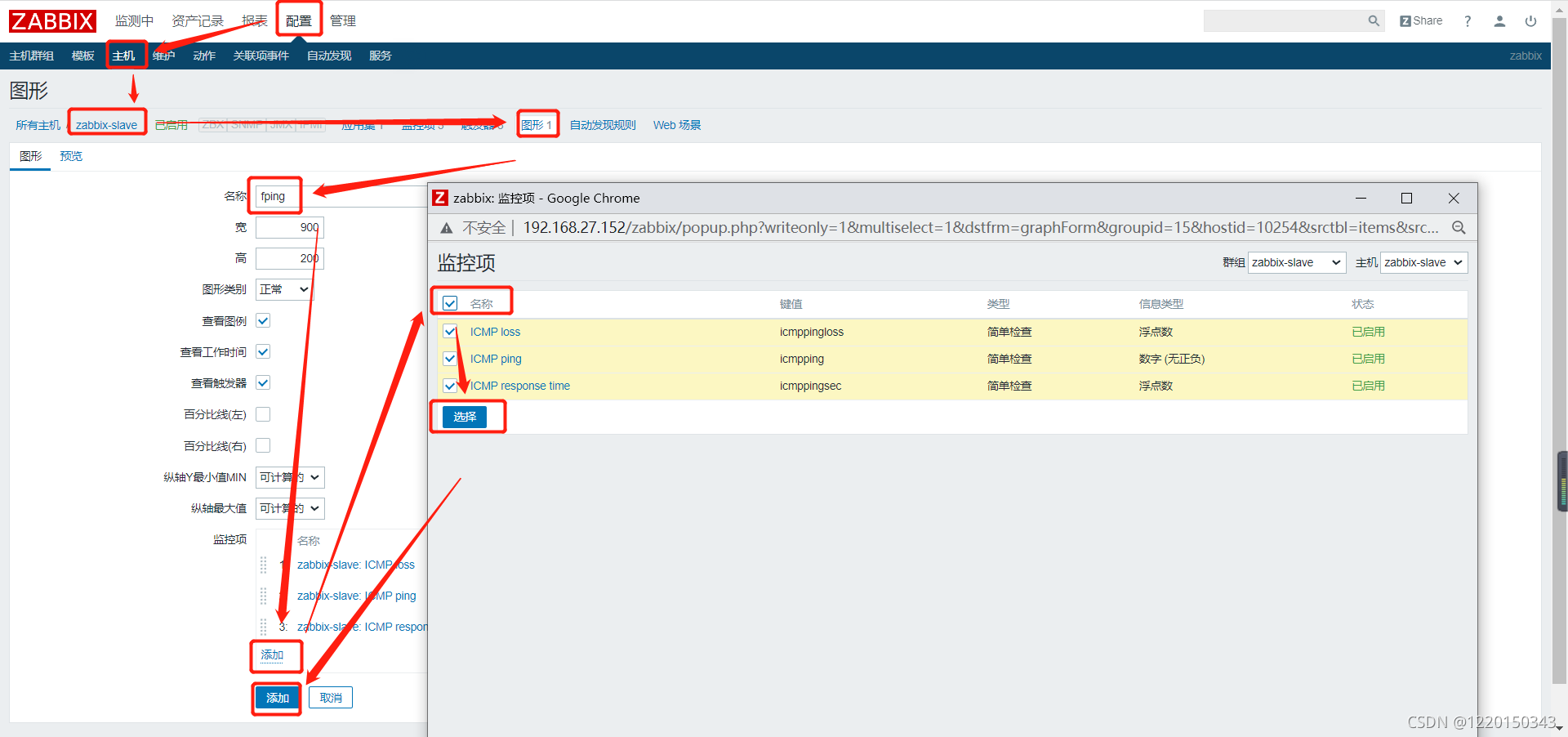Grab drag handle for ICMP response item row
Screen dimensions: 1568x737
263,627
